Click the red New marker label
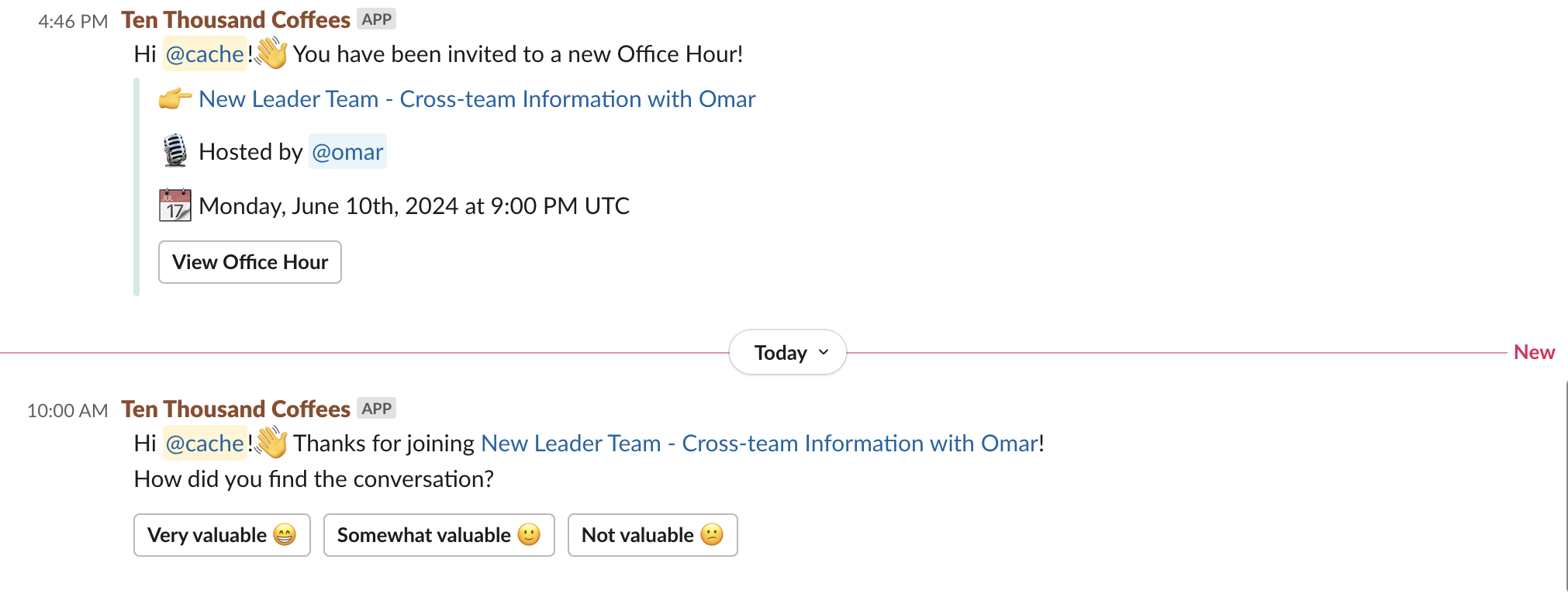 pyautogui.click(x=1534, y=353)
